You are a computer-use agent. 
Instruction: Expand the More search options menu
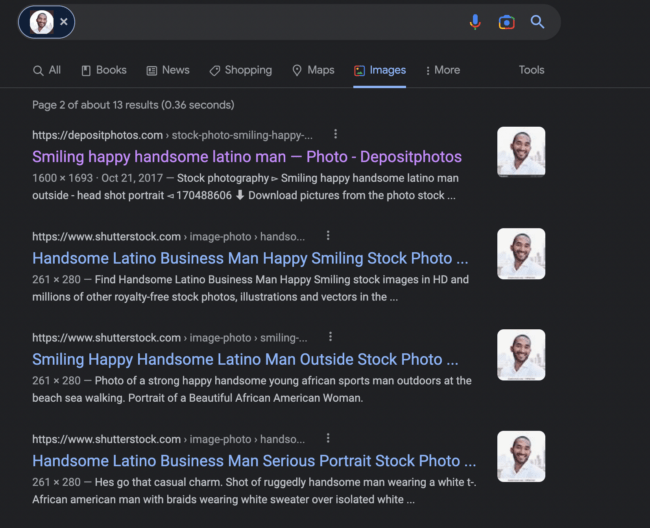pyautogui.click(x=442, y=70)
